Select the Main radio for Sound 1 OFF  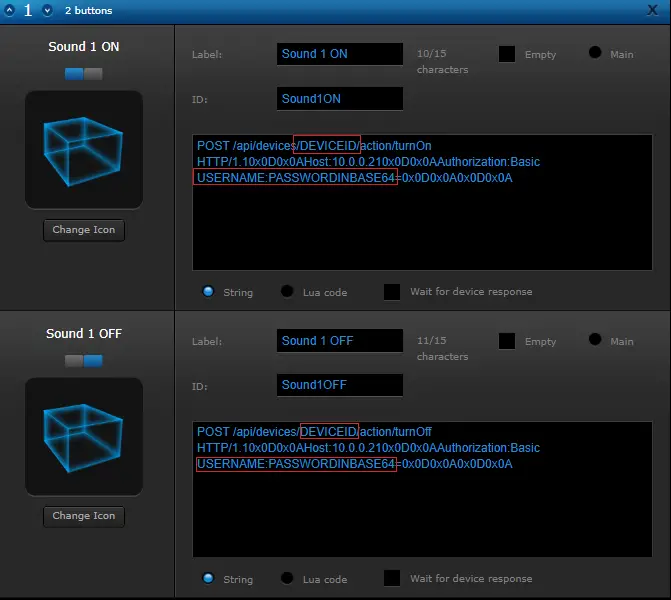click(x=595, y=339)
